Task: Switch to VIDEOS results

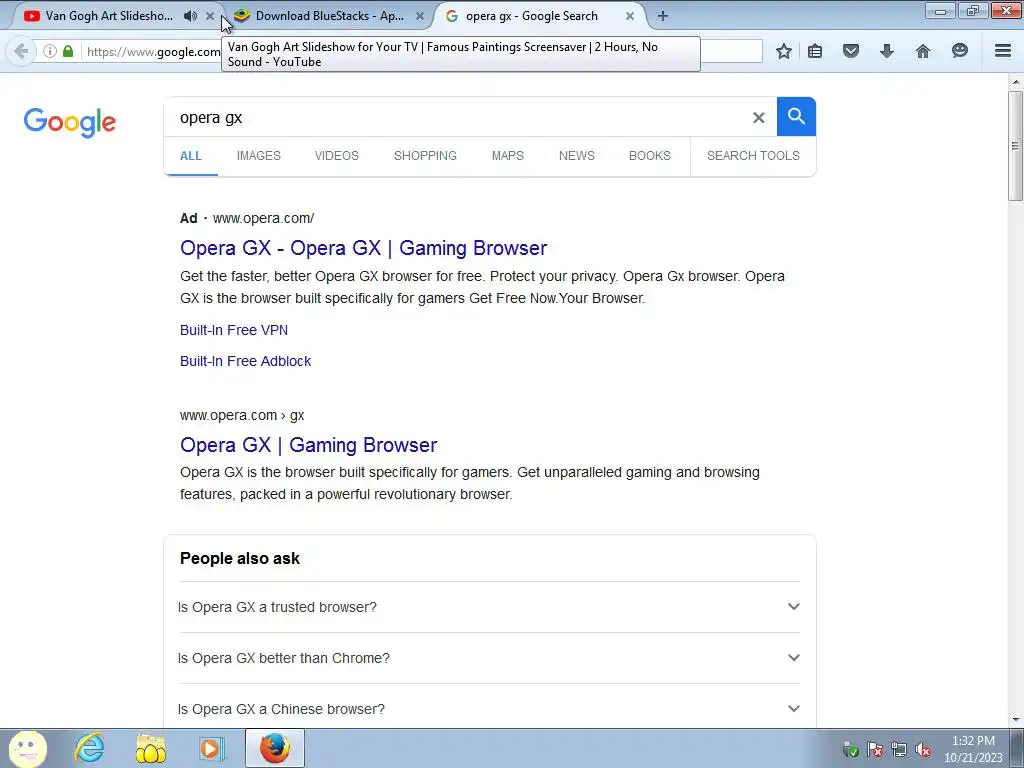Action: (337, 155)
